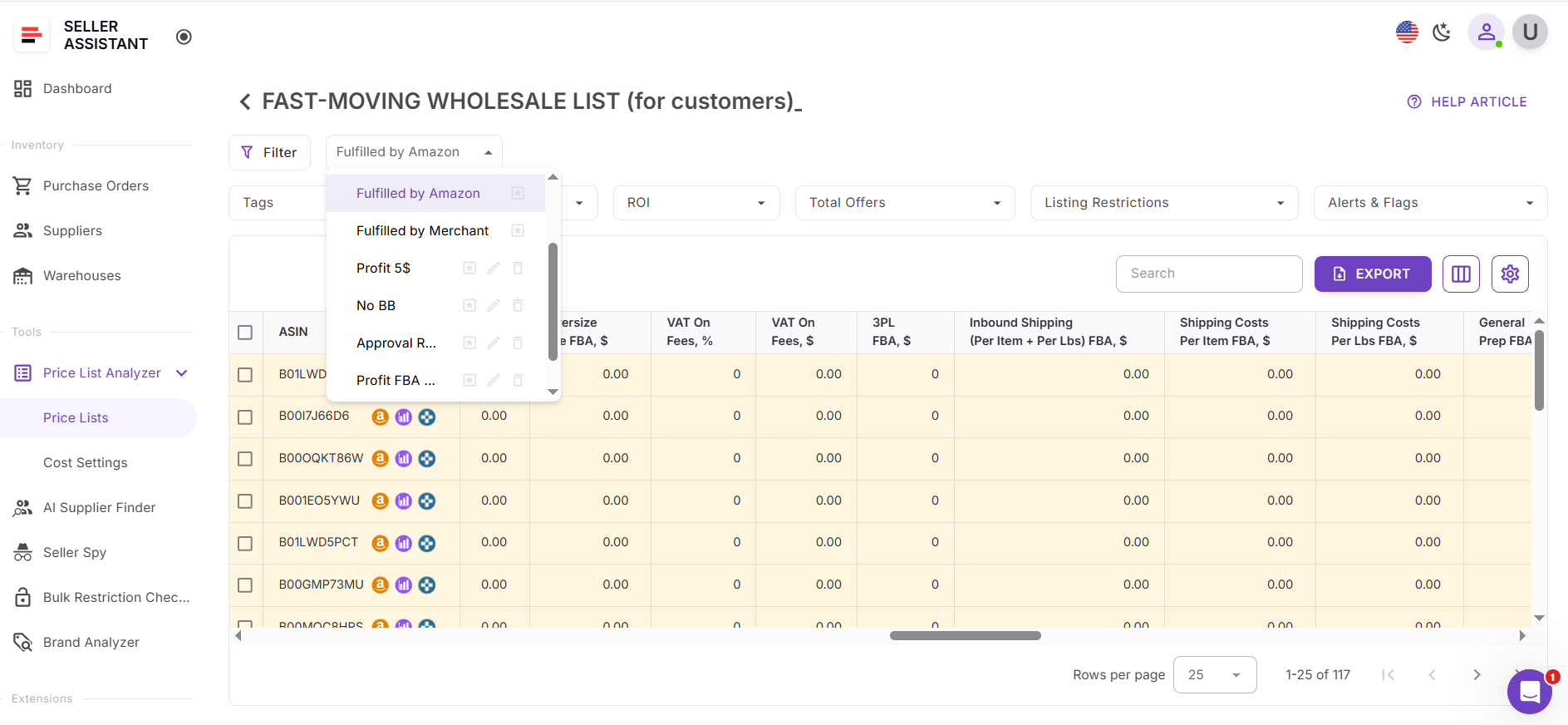
Task: Open the chat support bubble
Action: tap(1529, 691)
